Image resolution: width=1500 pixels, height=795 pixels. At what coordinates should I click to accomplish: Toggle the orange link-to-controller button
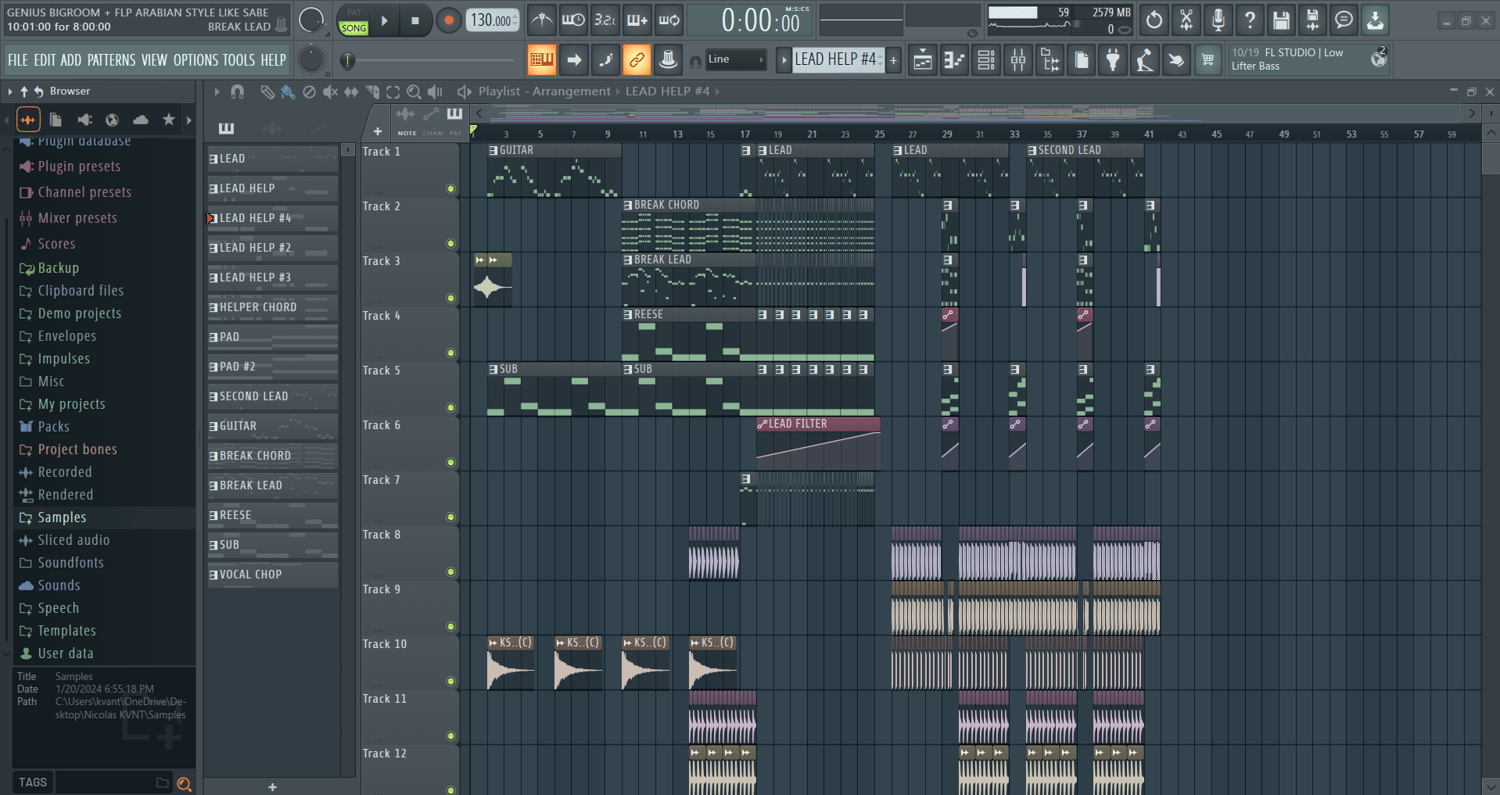point(637,60)
